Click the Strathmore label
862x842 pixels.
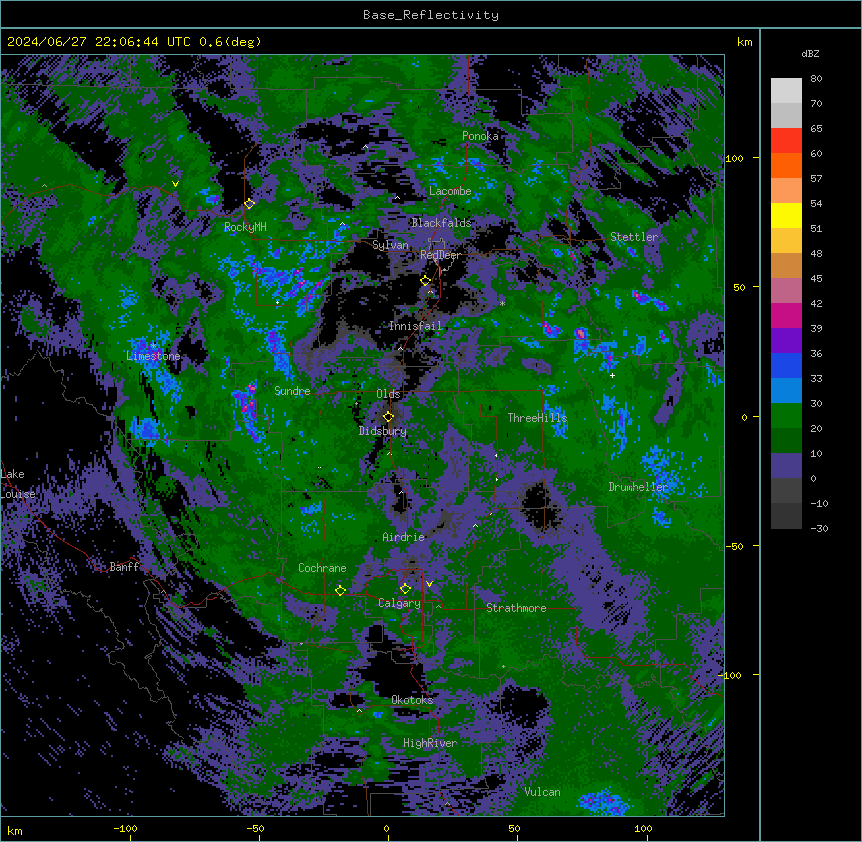point(516,608)
